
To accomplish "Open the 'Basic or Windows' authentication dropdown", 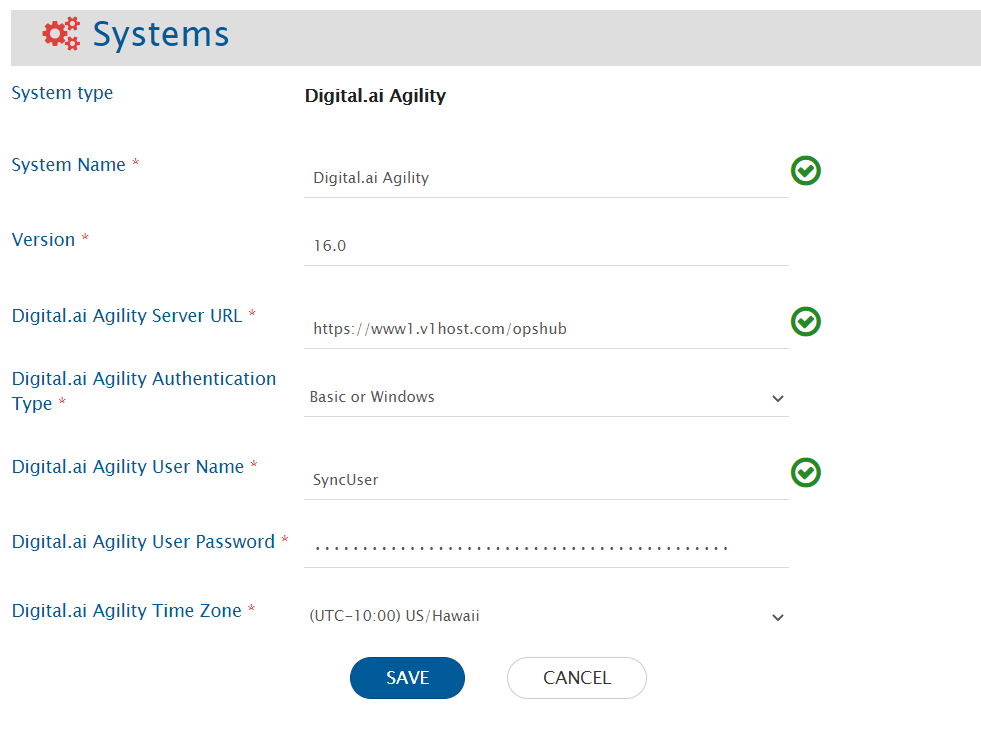I will point(540,397).
